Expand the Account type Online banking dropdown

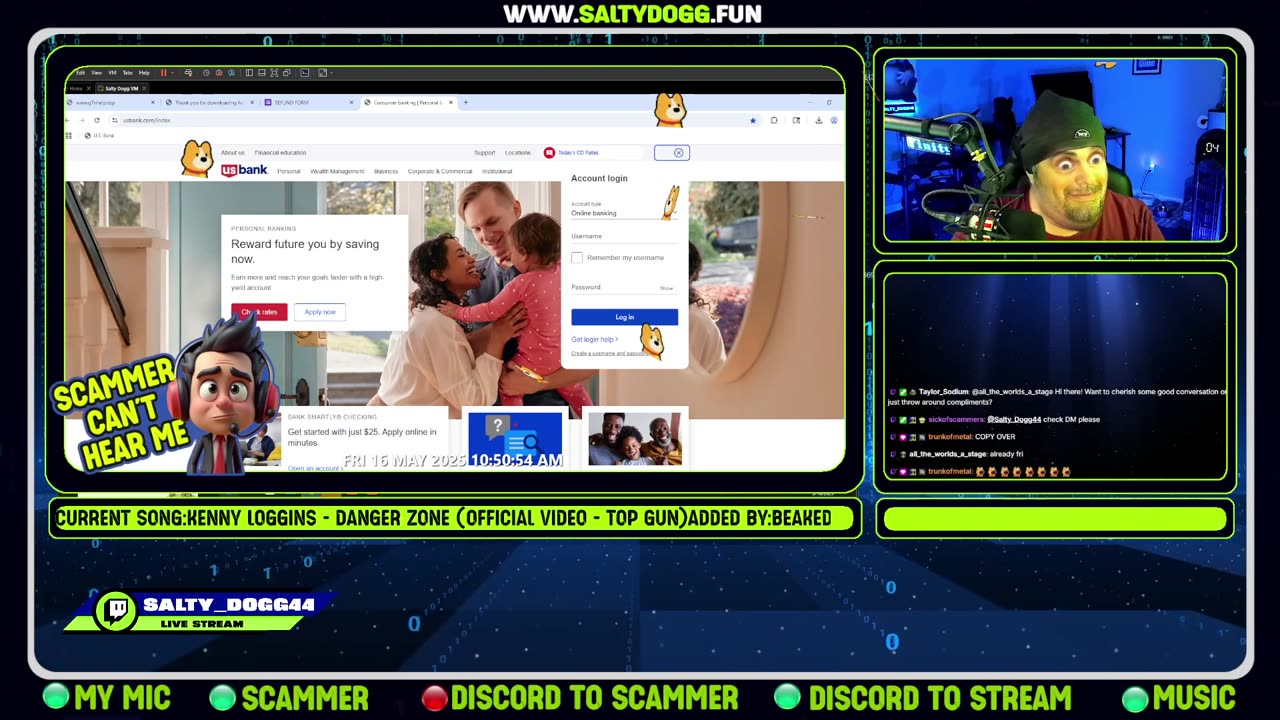click(x=624, y=210)
